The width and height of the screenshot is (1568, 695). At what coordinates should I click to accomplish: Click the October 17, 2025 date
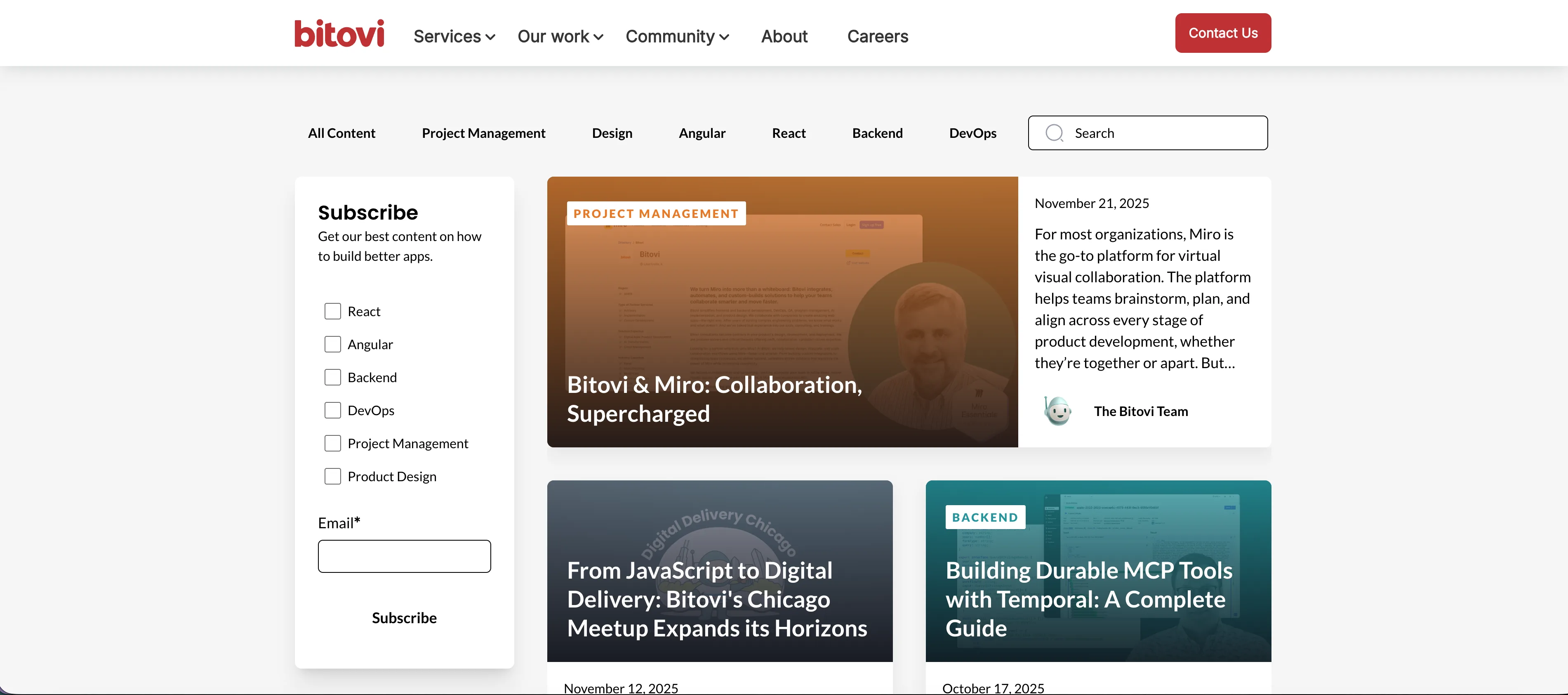[994, 688]
